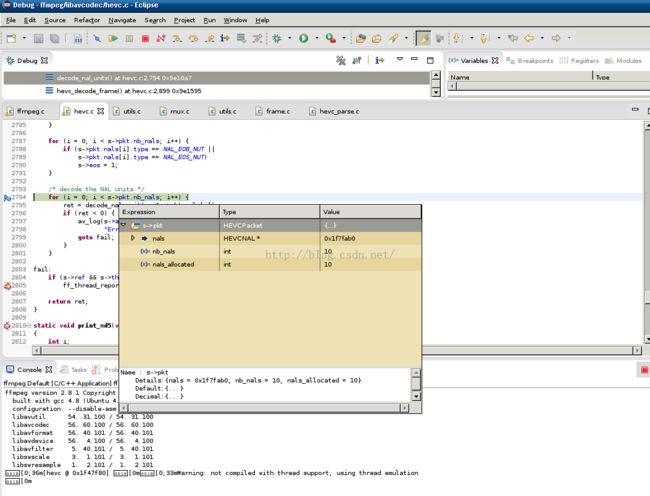The image size is (650, 496).
Task: Click the New wizard toolbar icon
Action: click(x=11, y=39)
